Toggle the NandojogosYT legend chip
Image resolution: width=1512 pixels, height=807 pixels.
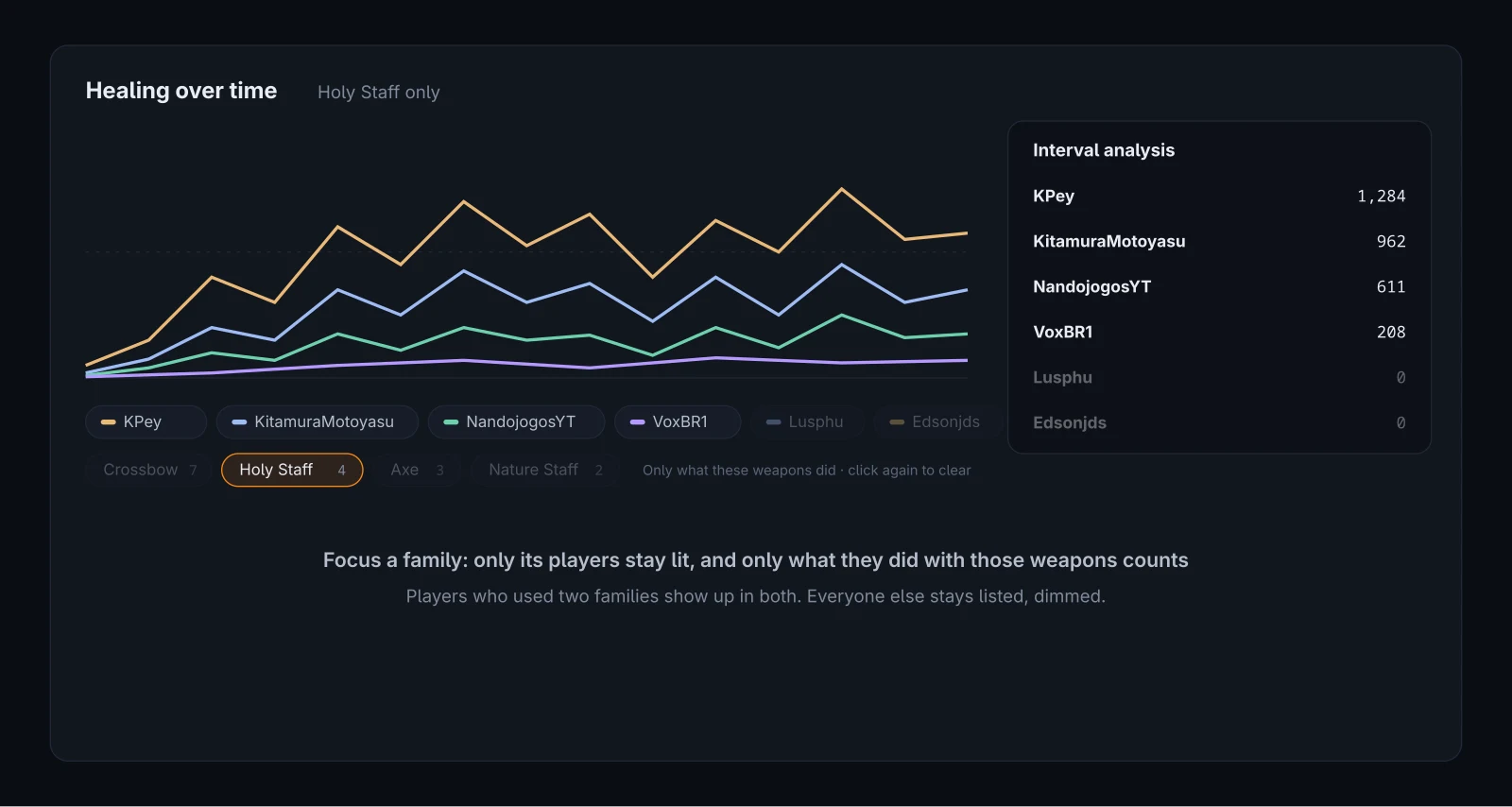(516, 421)
